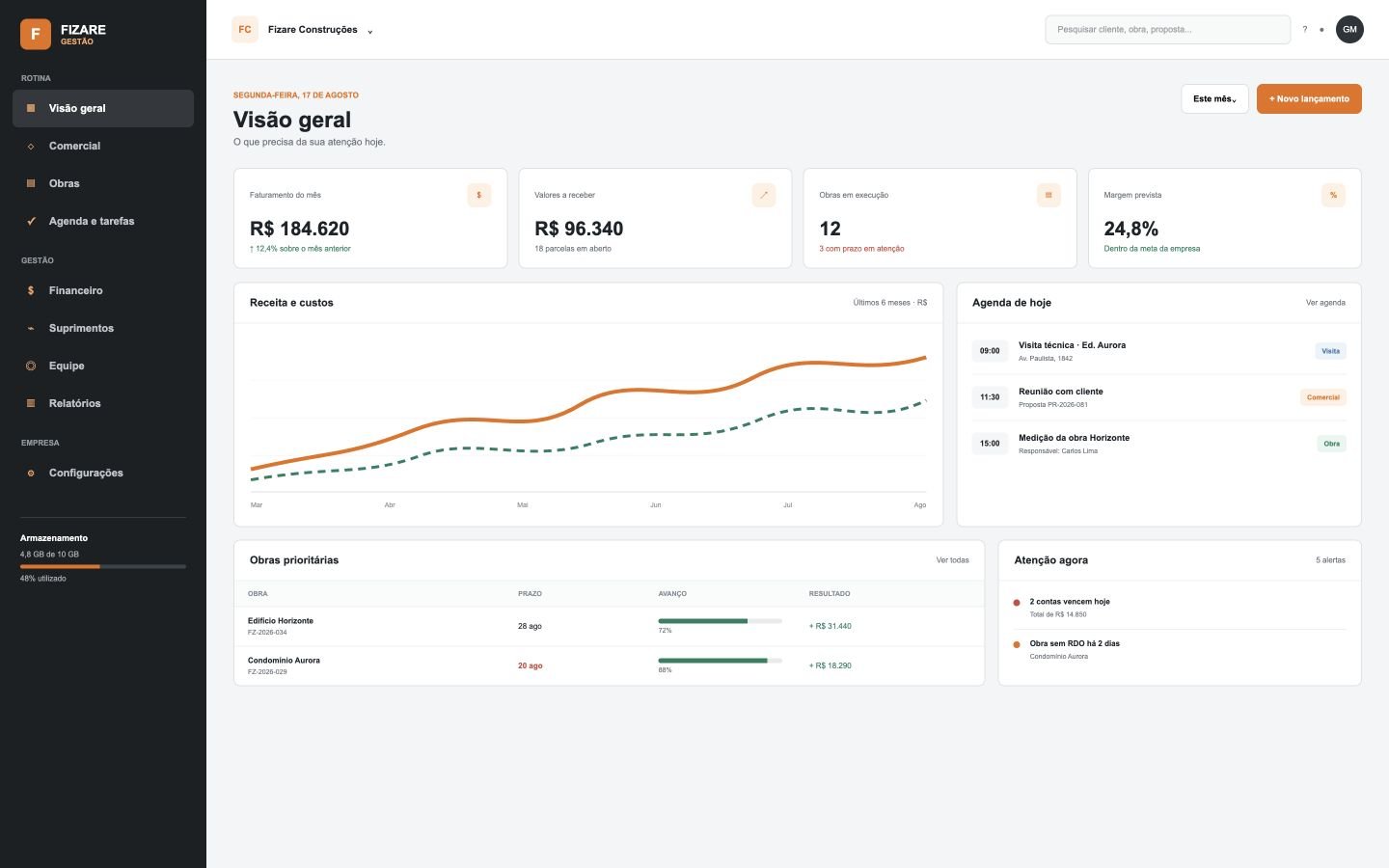This screenshot has height=868, width=1389.
Task: Click the dollar icon beside Financeiro
Action: (31, 290)
